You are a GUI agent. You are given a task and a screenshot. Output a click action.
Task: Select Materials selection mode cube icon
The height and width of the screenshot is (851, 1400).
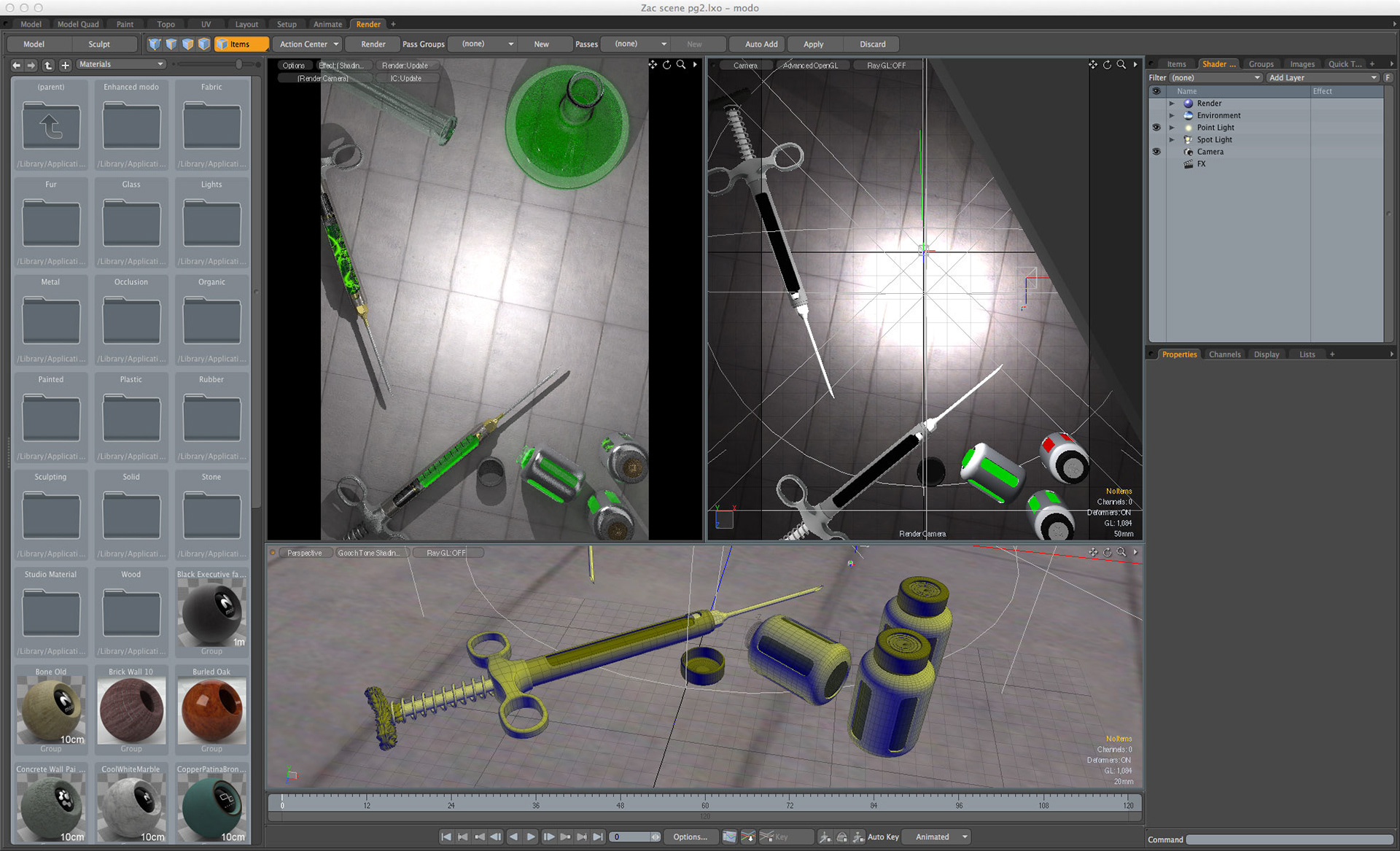[x=205, y=44]
